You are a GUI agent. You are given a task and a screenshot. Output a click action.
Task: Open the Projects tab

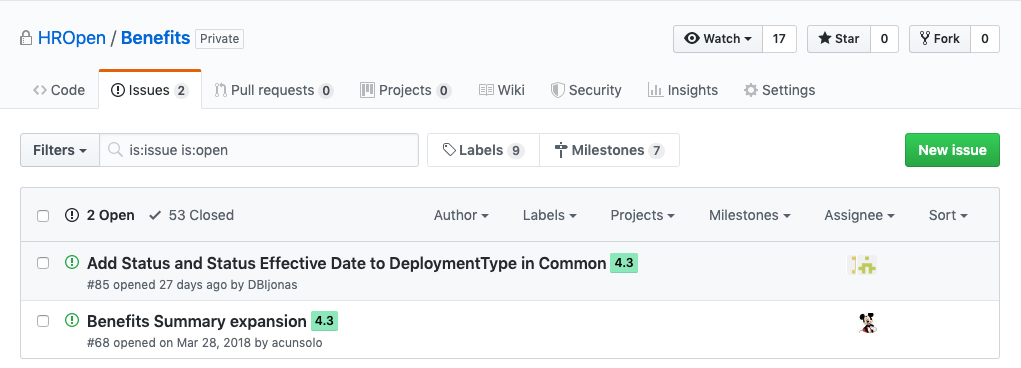[x=406, y=90]
